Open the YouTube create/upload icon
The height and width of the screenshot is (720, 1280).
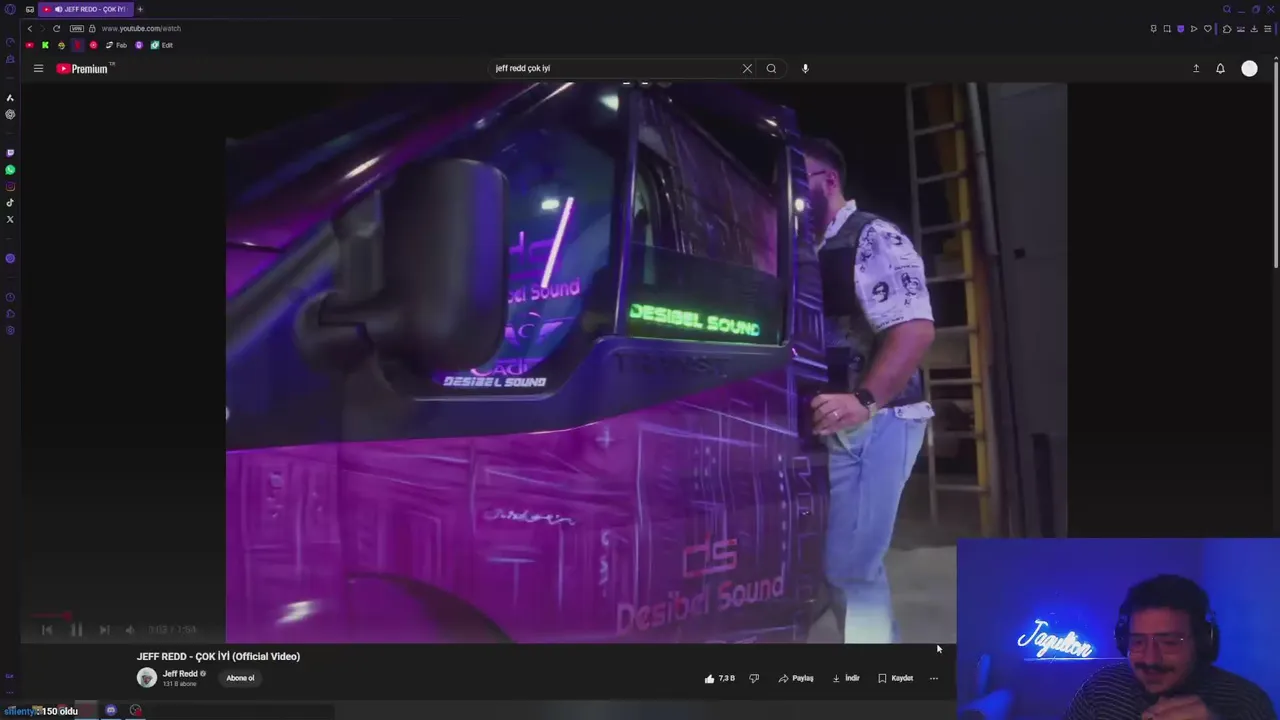click(x=1196, y=68)
